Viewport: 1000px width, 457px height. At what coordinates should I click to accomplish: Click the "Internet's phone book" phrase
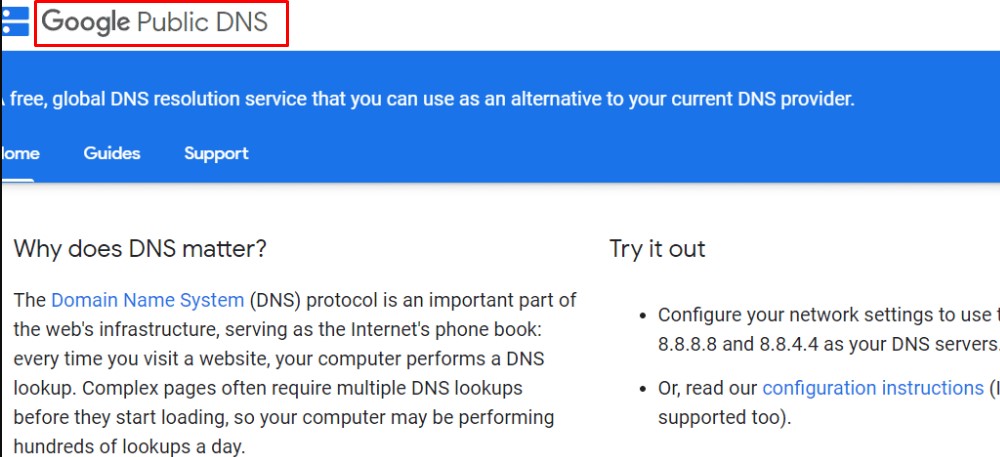pyautogui.click(x=474, y=330)
